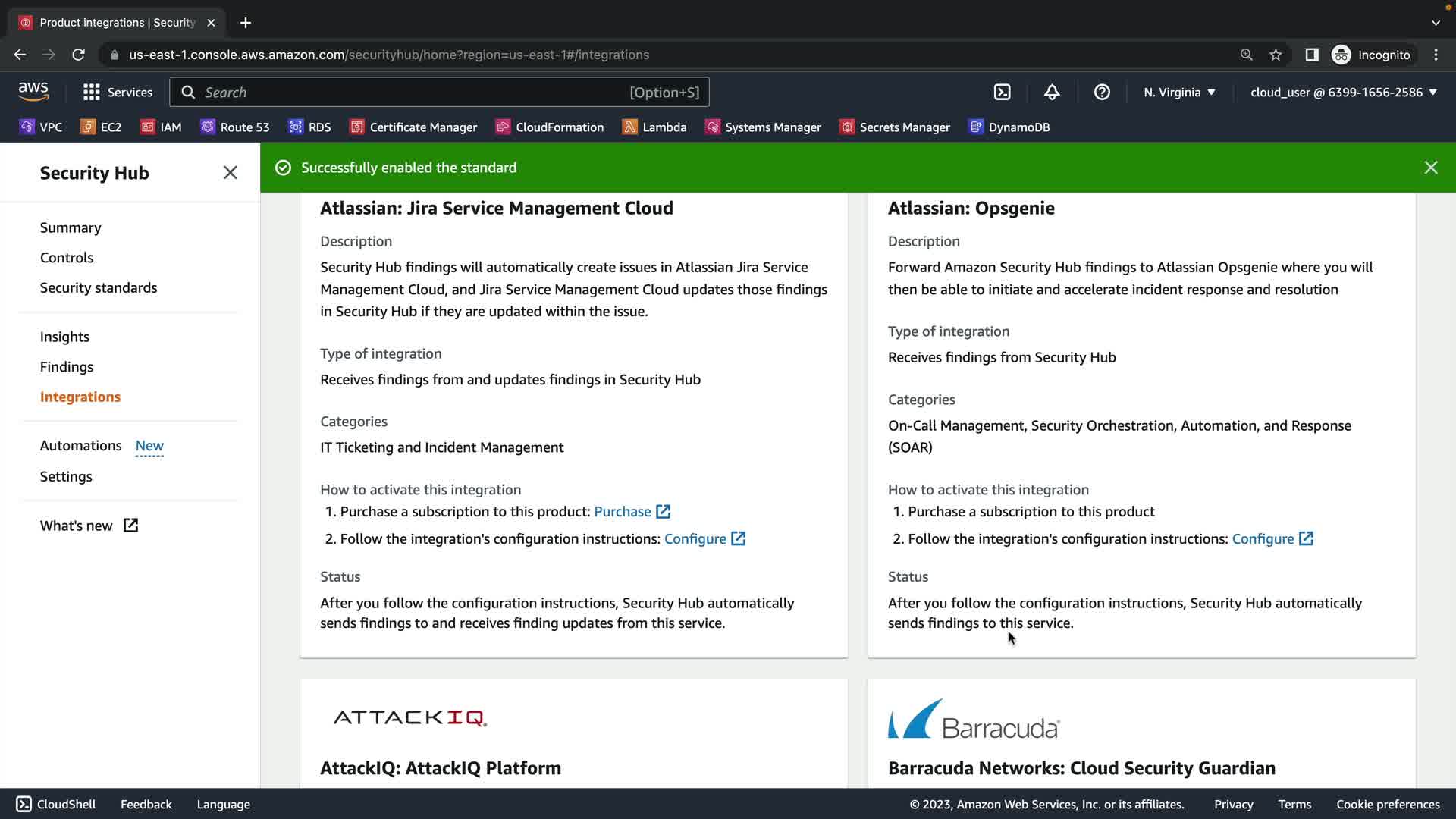Expand the cloud_user account menu

[x=1343, y=92]
